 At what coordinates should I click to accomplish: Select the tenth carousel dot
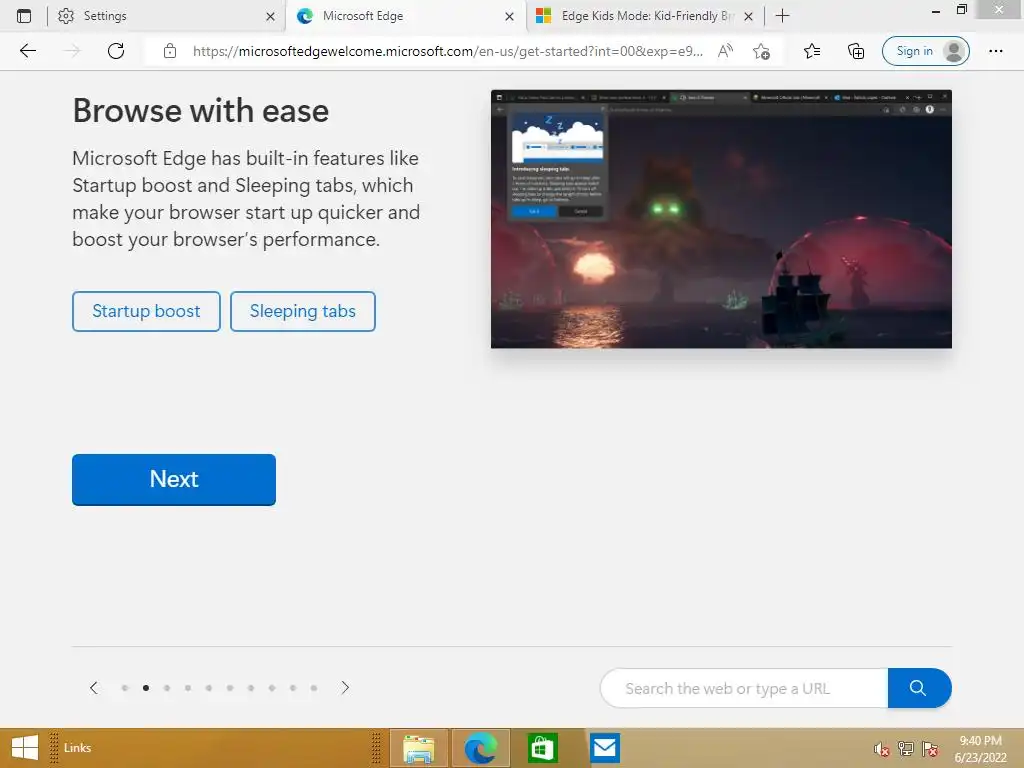[314, 688]
